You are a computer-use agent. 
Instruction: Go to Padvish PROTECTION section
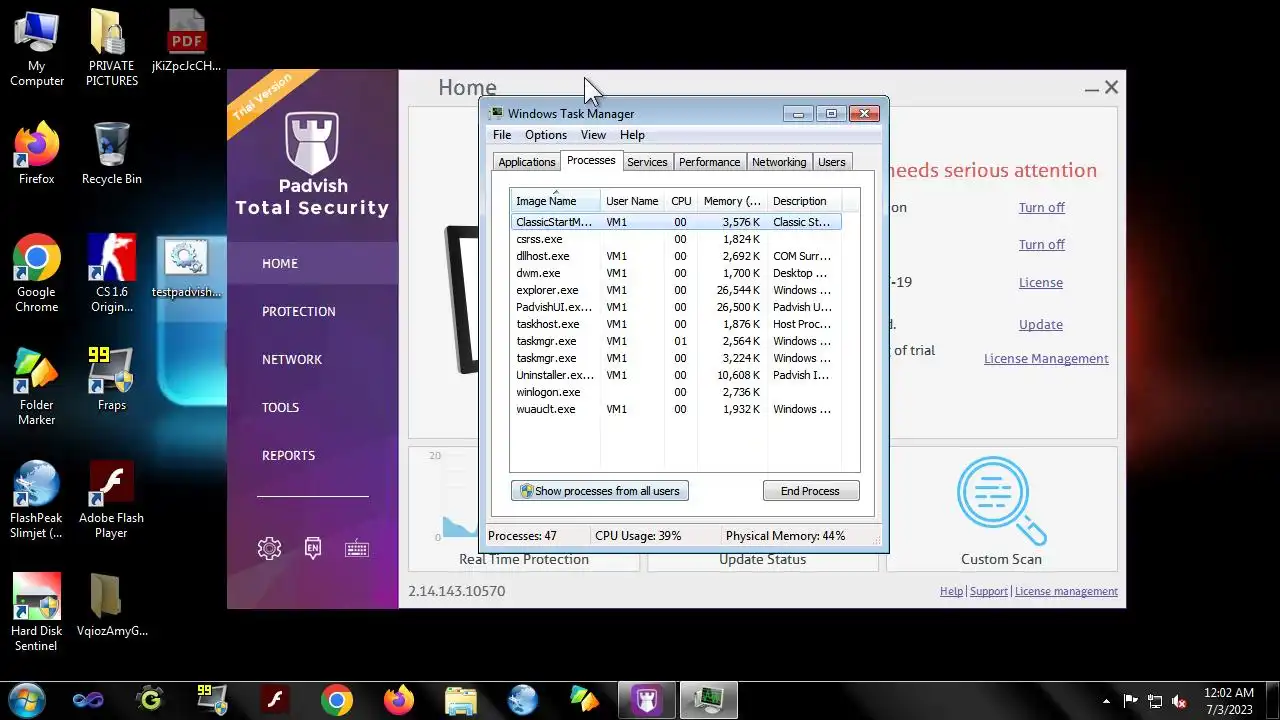[312, 311]
